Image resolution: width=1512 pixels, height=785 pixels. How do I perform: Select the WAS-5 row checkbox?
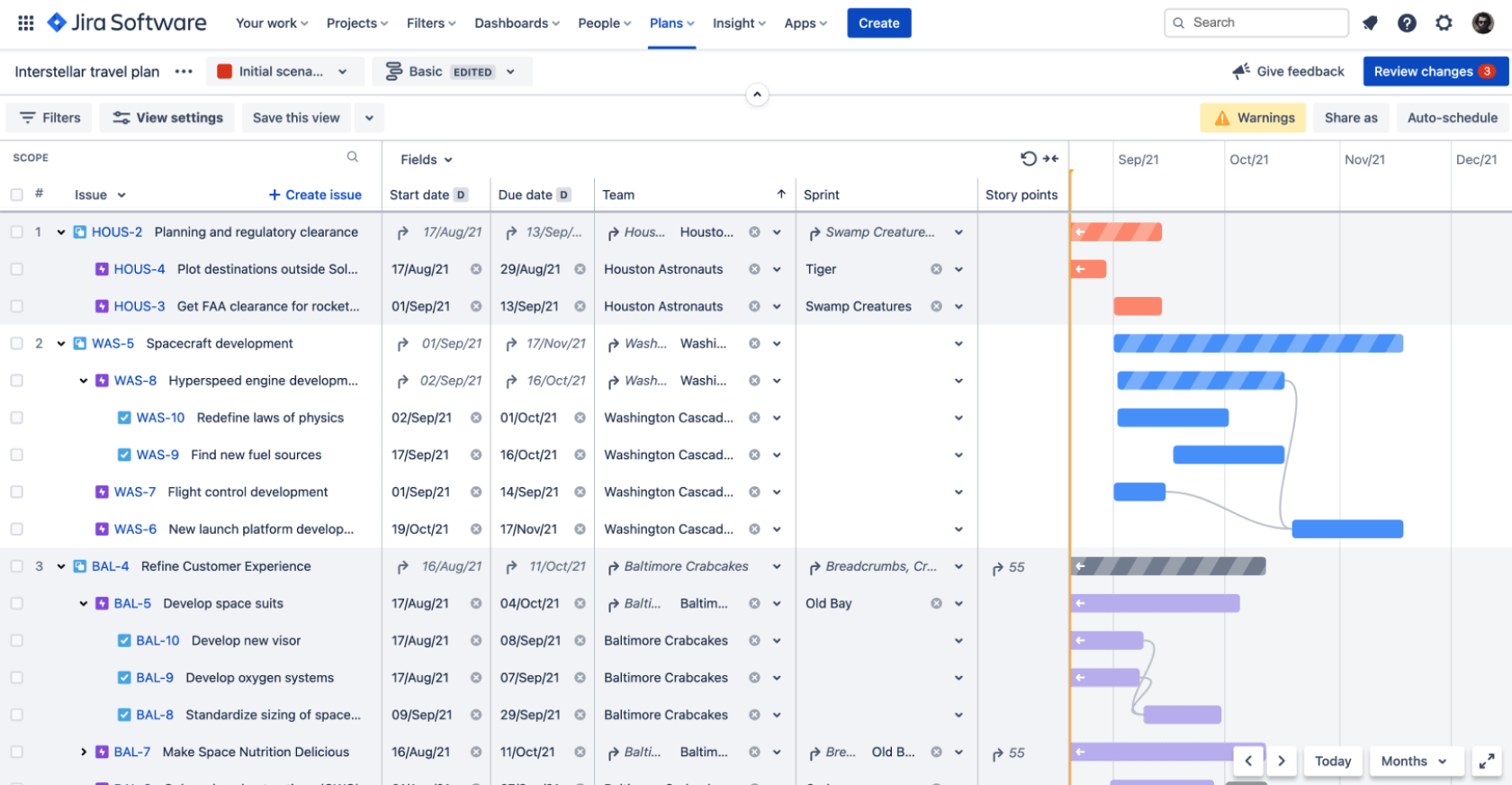tap(17, 344)
